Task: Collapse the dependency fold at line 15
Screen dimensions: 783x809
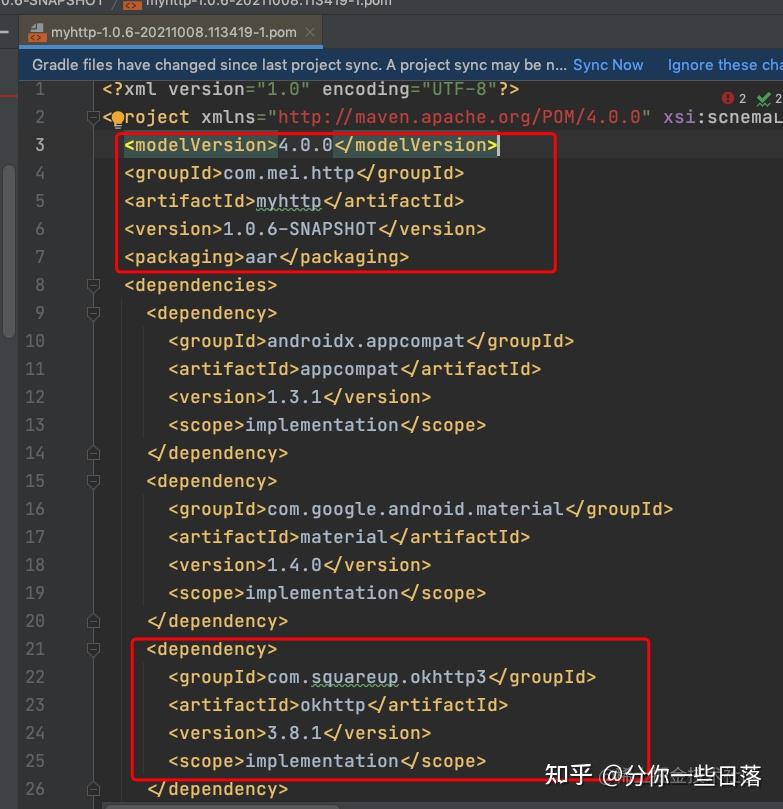Action: tap(93, 481)
